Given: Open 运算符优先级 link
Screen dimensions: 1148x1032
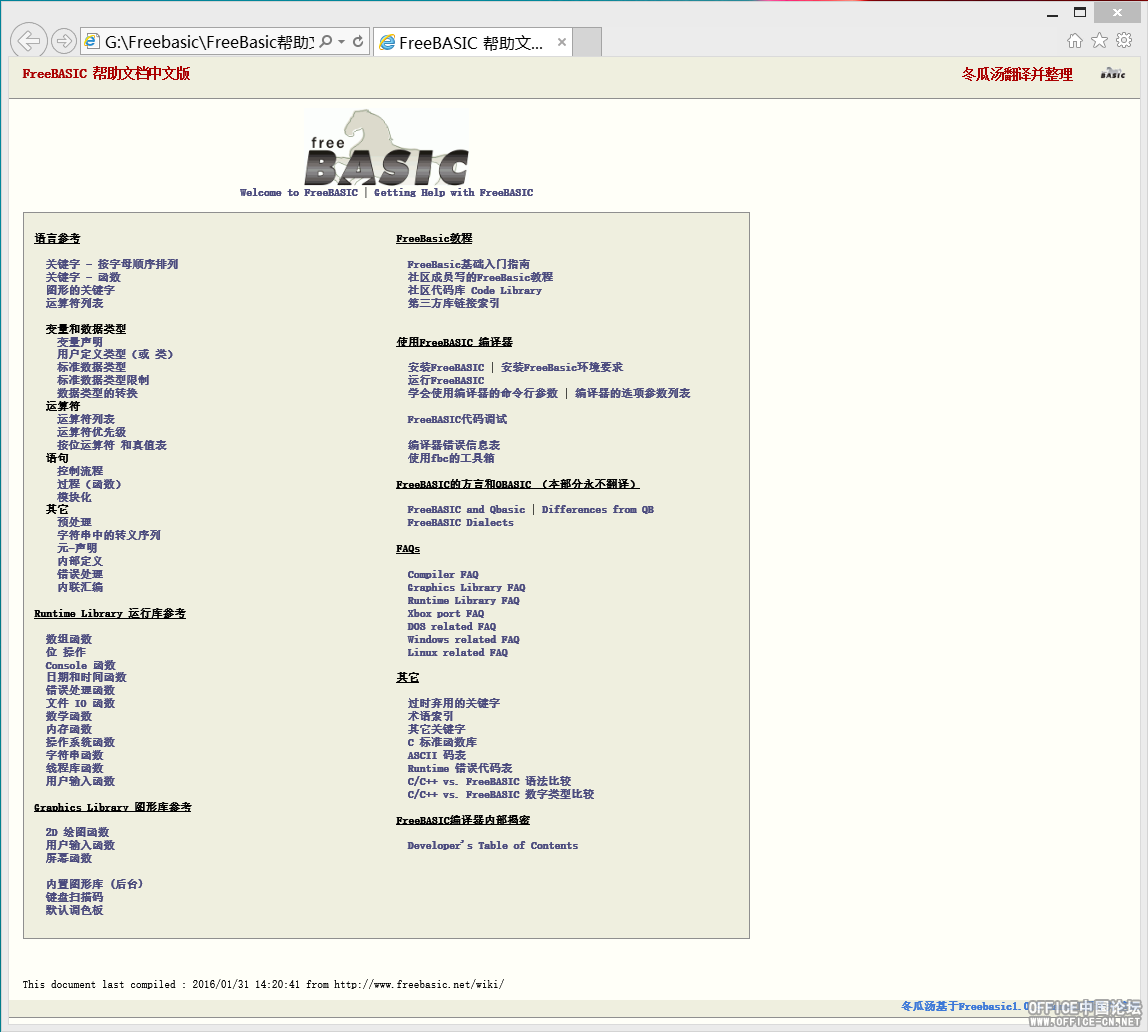Looking at the screenshot, I should click(x=92, y=432).
